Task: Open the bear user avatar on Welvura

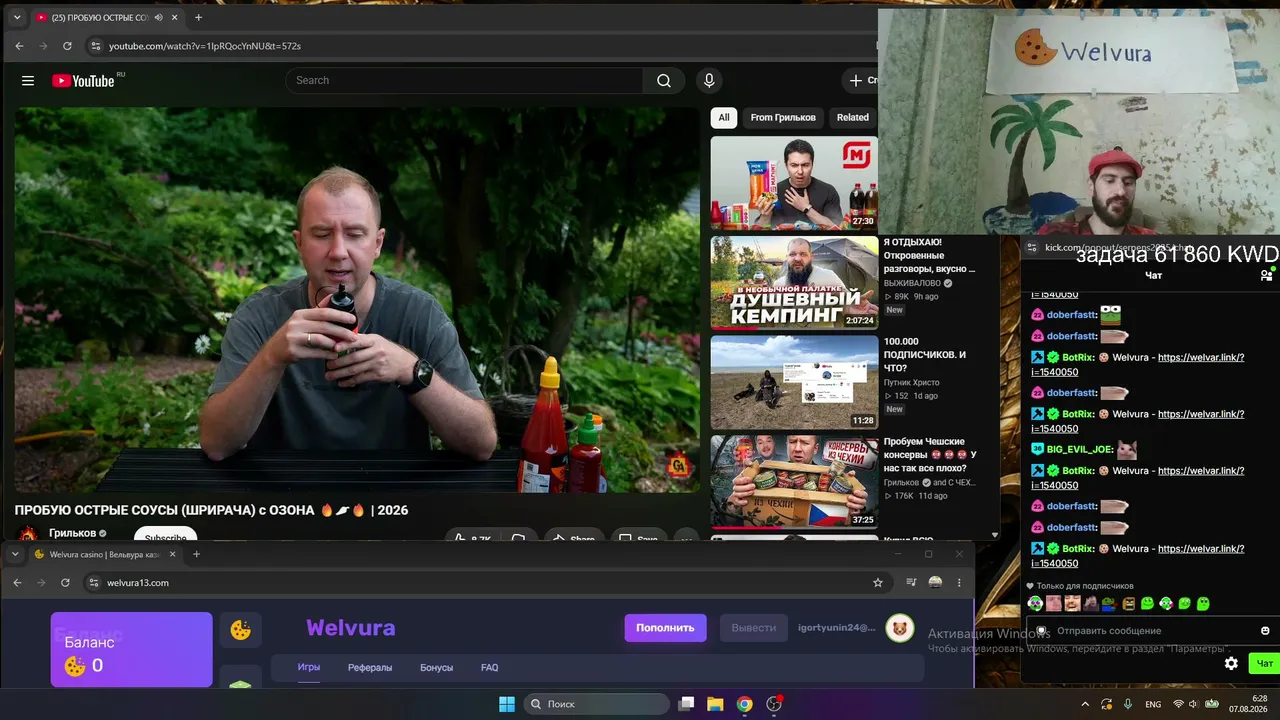Action: 900,628
